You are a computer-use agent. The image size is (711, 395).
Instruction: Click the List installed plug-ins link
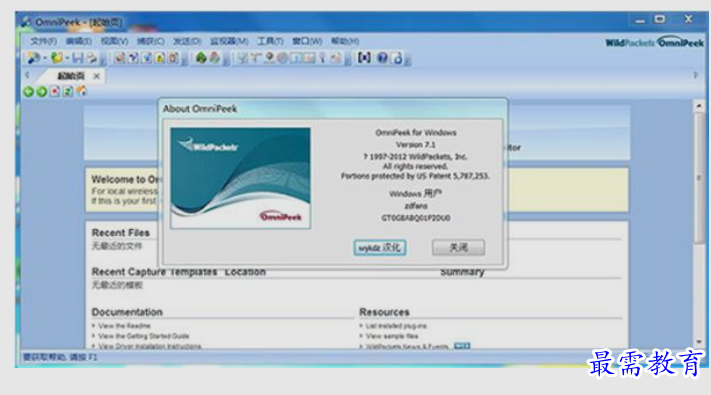pyautogui.click(x=396, y=326)
